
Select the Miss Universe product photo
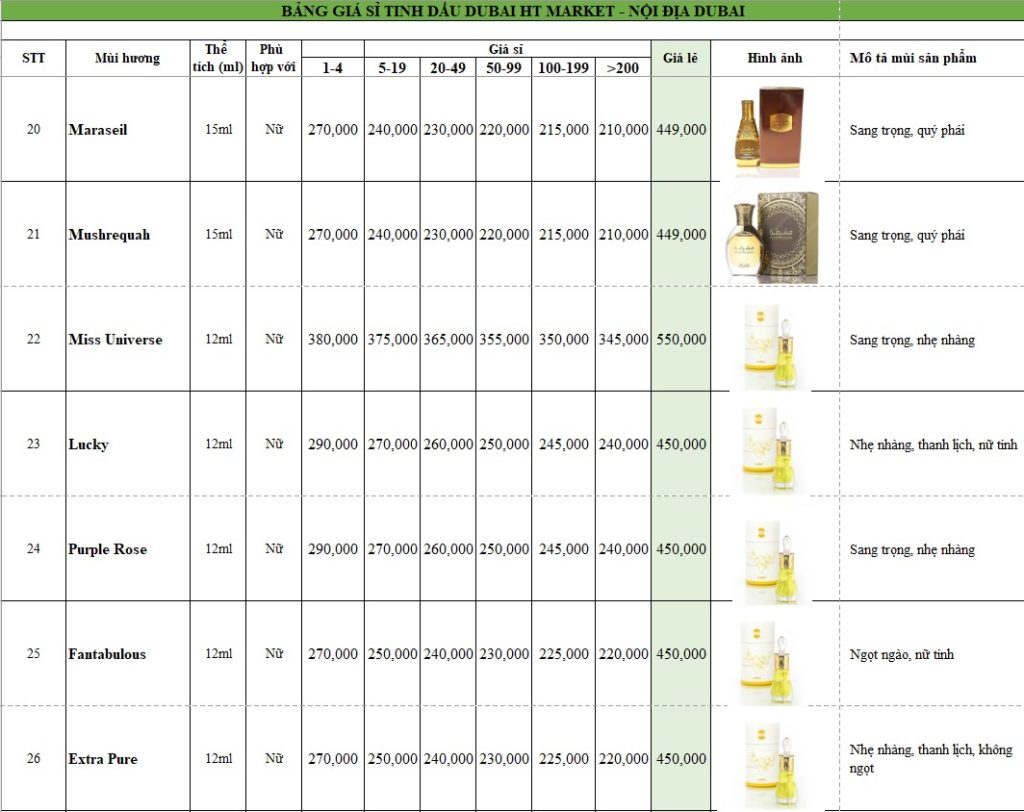coord(774,340)
